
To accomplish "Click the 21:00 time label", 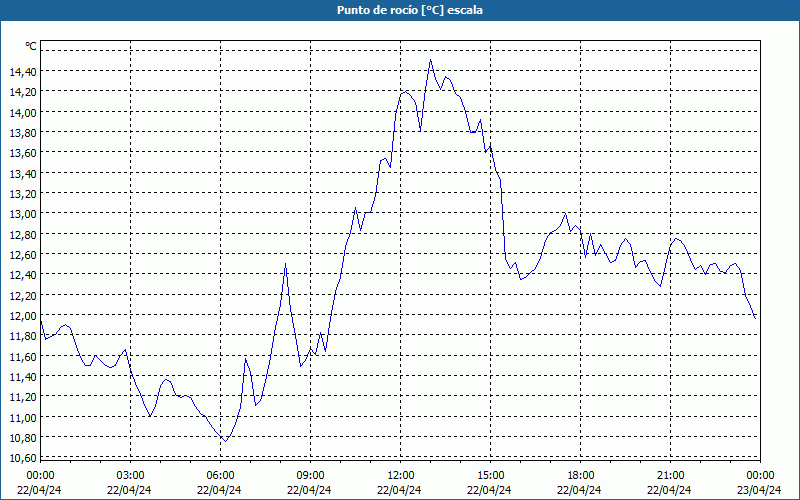I will [670, 476].
